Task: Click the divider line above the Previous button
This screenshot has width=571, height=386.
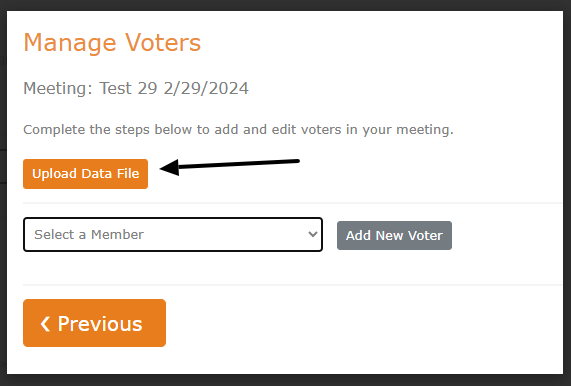Action: click(x=293, y=285)
